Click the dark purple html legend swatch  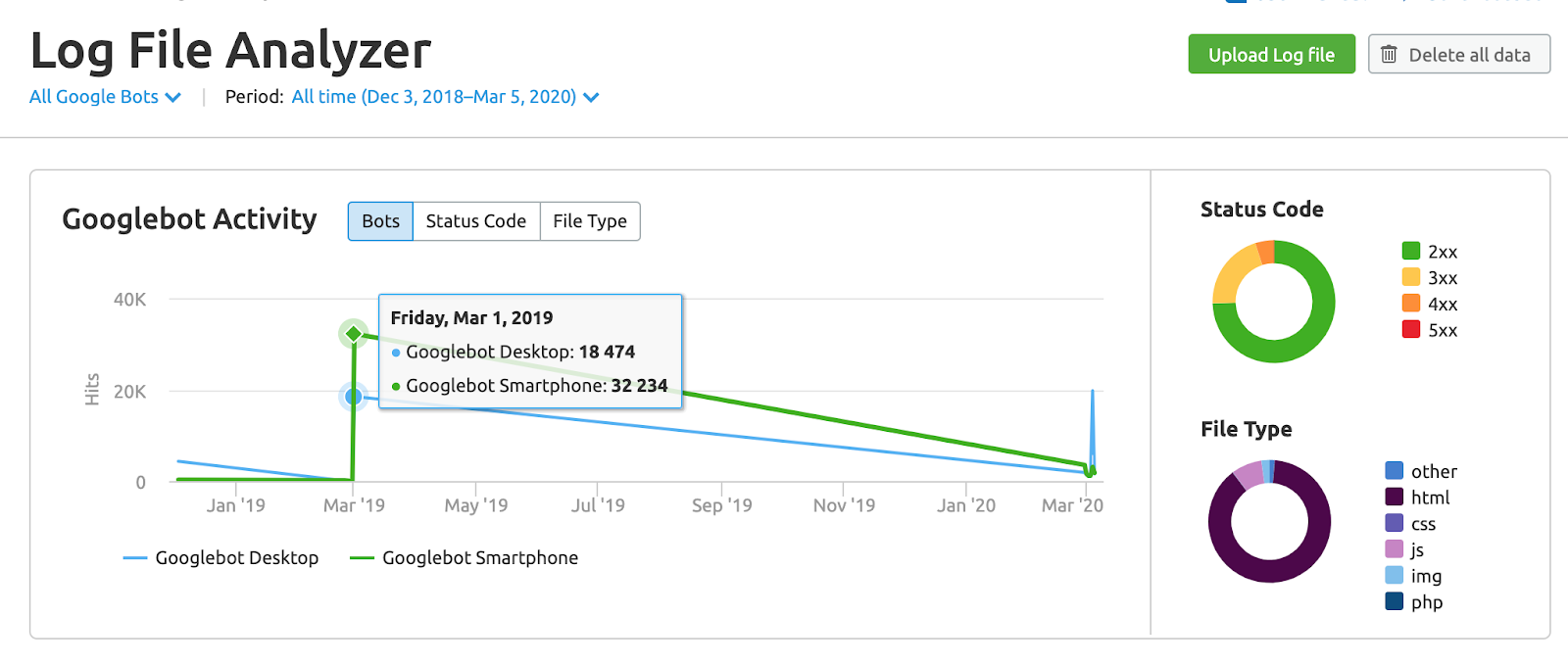coord(1395,498)
